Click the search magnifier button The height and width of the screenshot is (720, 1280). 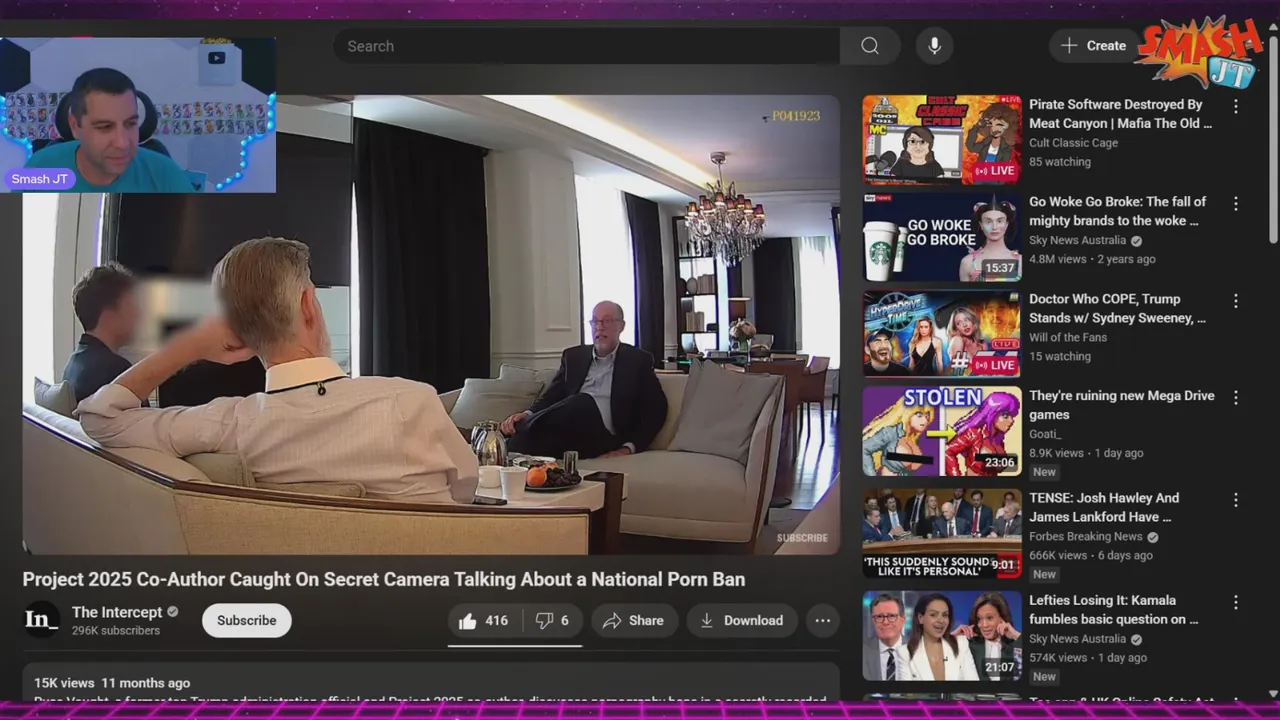coord(870,46)
